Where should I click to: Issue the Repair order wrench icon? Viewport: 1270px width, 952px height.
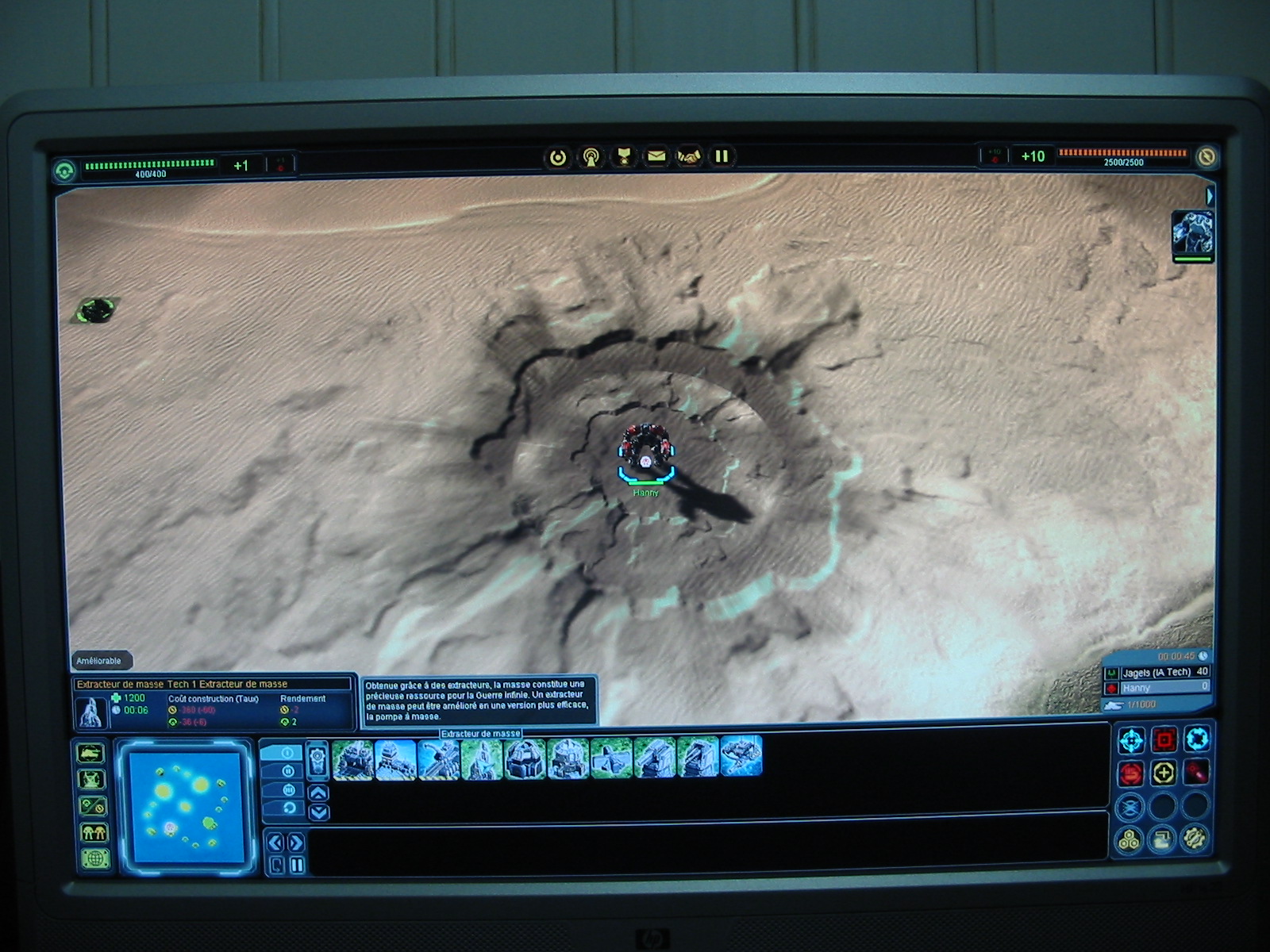[1195, 838]
